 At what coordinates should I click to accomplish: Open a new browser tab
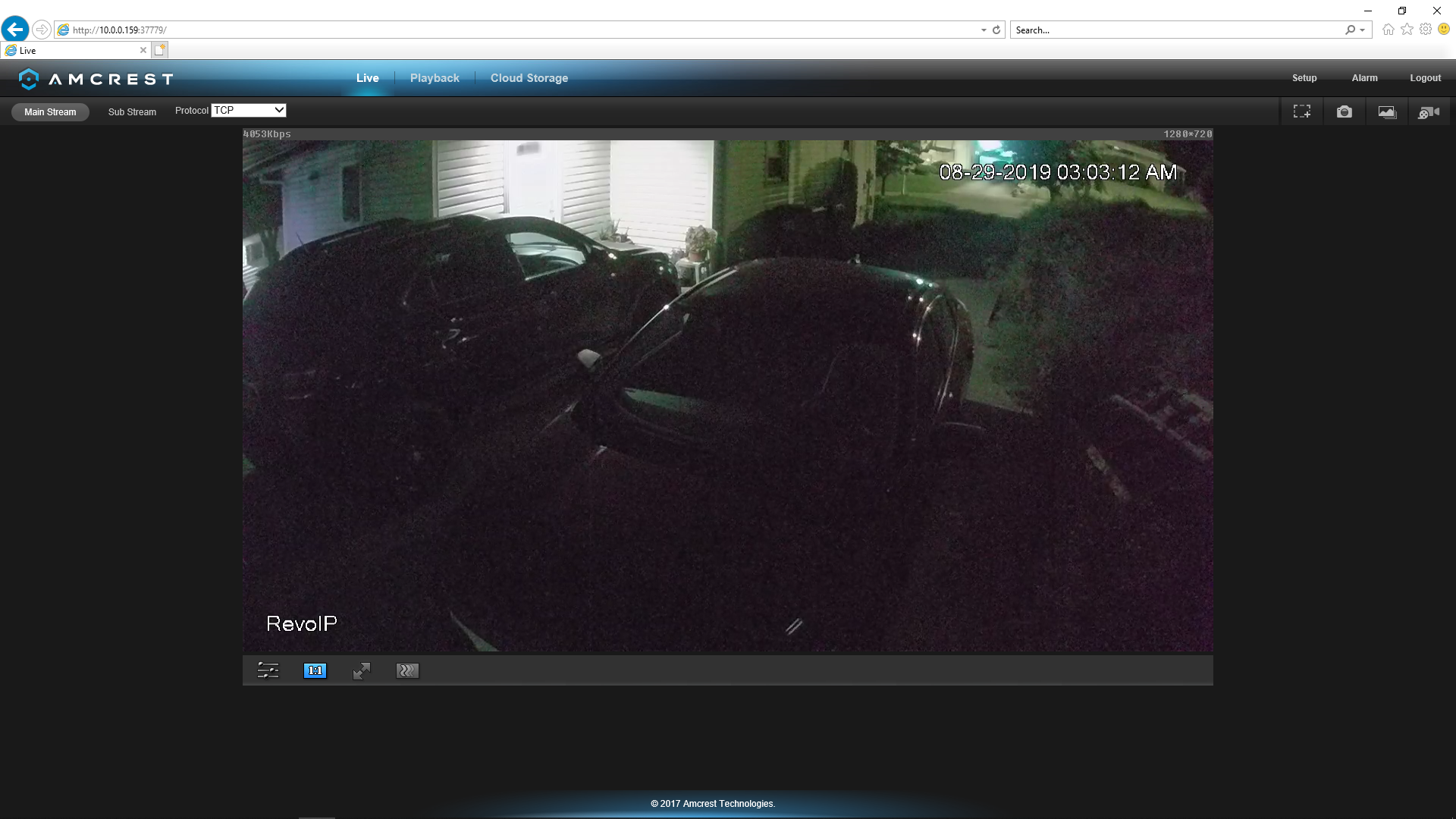[159, 50]
